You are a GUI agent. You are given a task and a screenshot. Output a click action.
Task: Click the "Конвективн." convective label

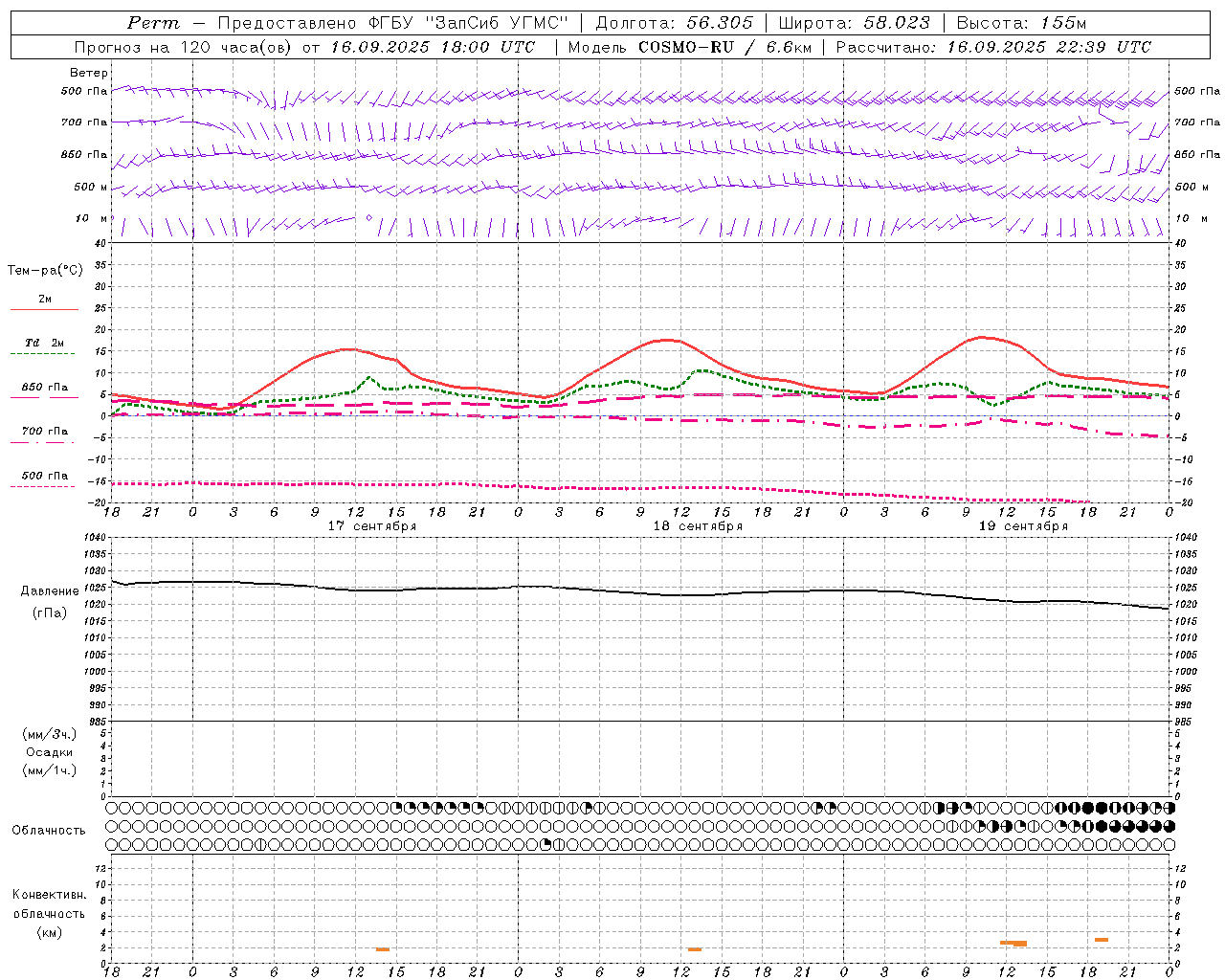coord(49,895)
